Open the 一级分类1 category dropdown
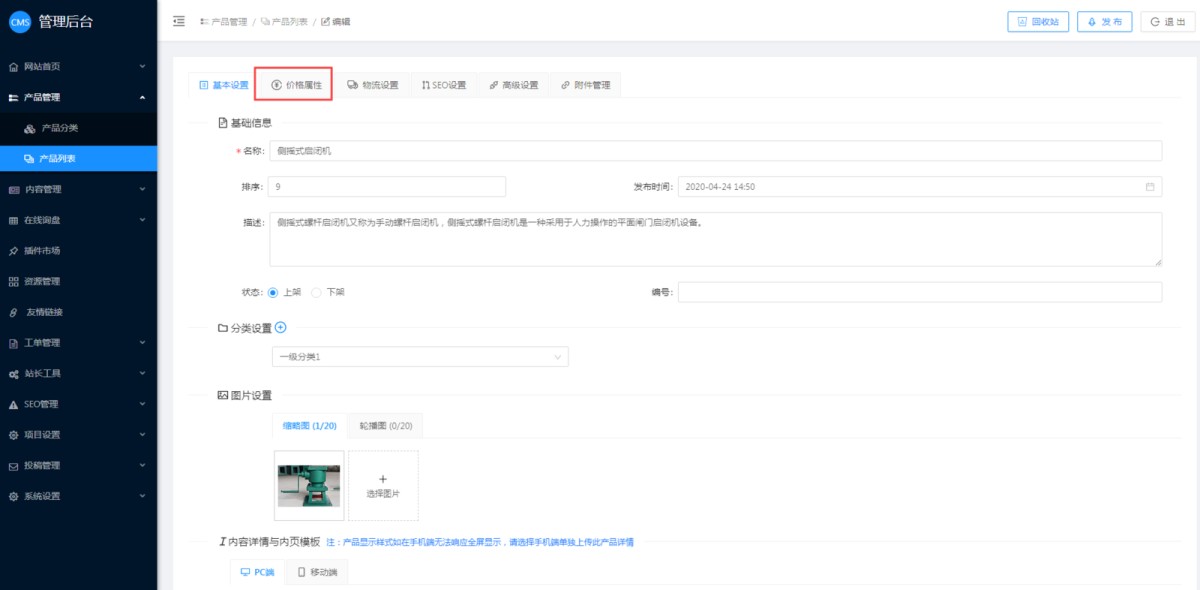 (420, 357)
